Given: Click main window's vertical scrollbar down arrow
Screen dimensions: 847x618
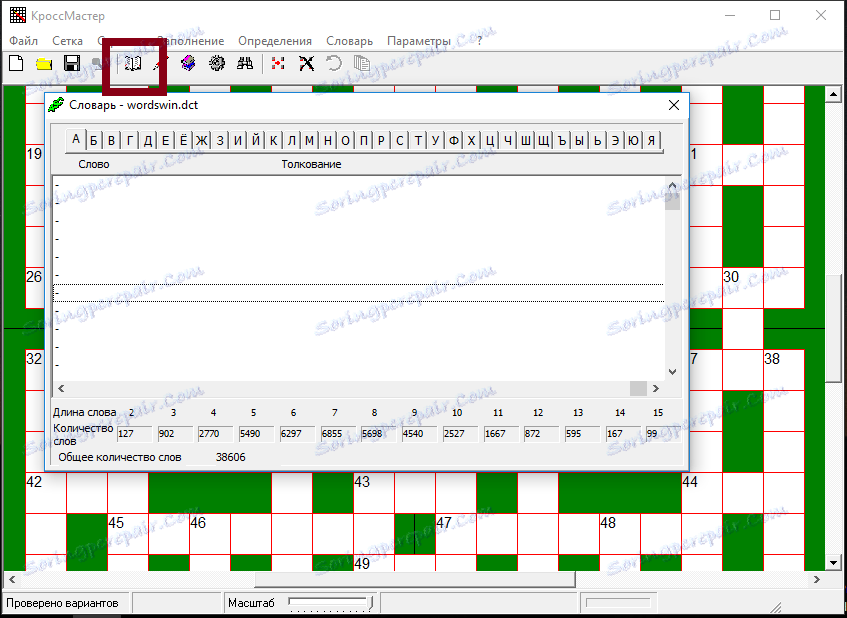Looking at the screenshot, I should pyautogui.click(x=833, y=563).
